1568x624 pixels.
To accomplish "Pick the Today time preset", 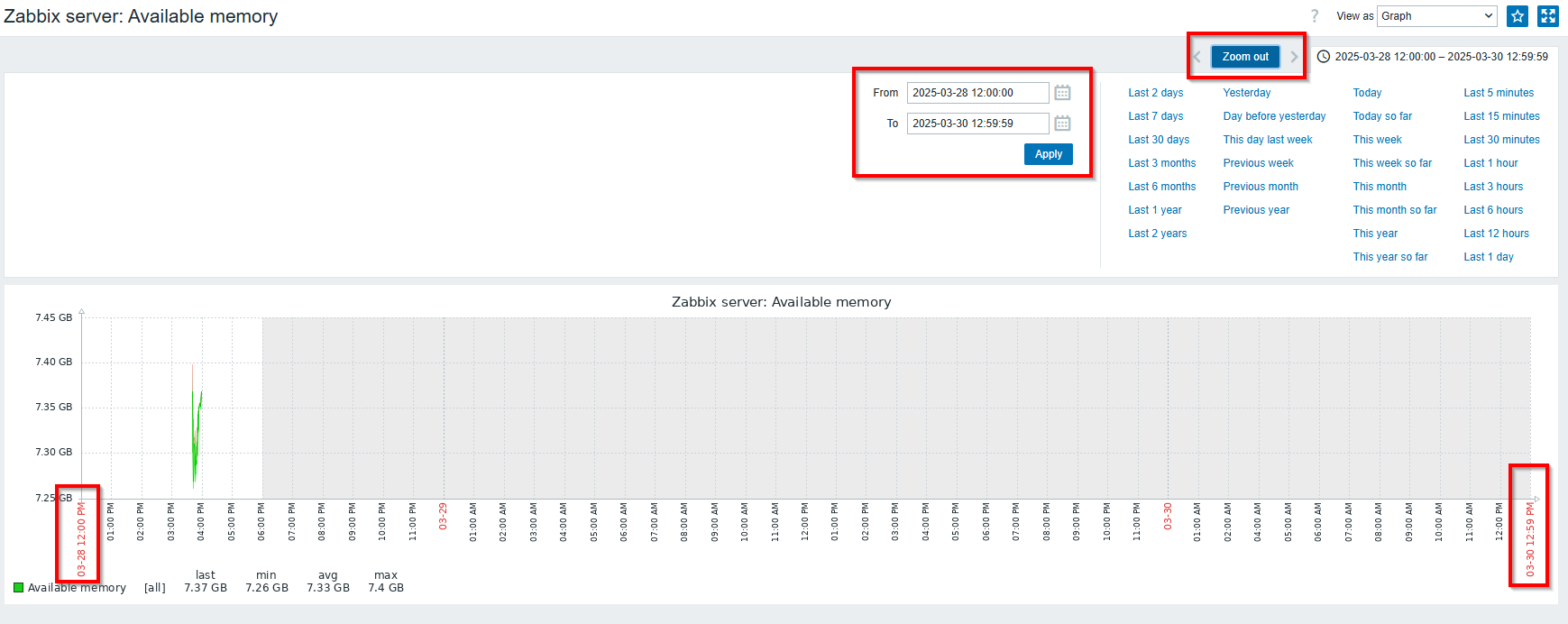I will click(x=1367, y=93).
